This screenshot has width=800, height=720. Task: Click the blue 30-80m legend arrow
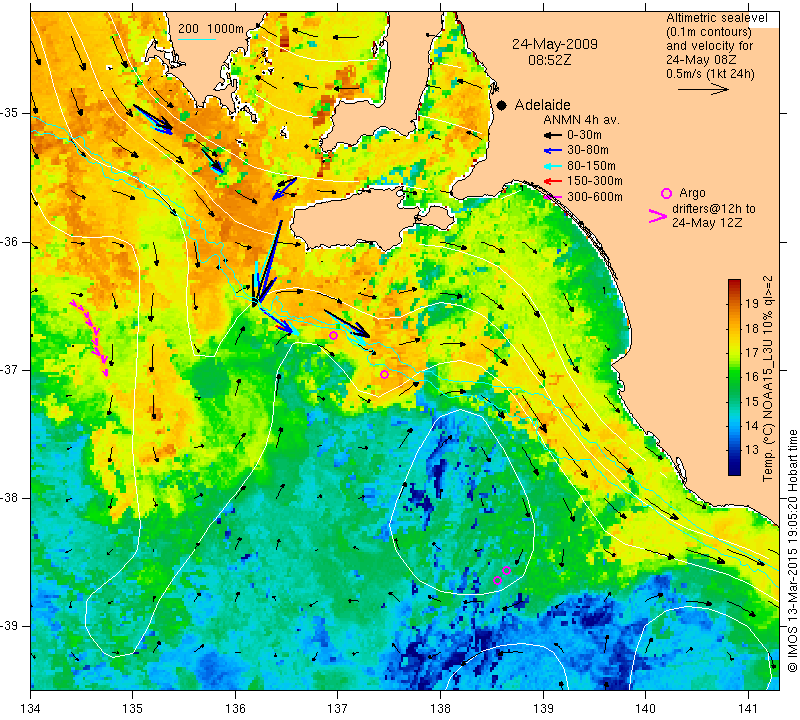553,151
